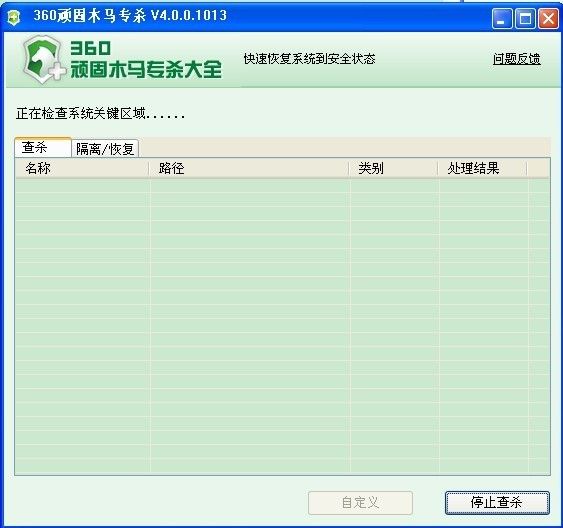Open the 问题反馈 feedback link

click(517, 59)
